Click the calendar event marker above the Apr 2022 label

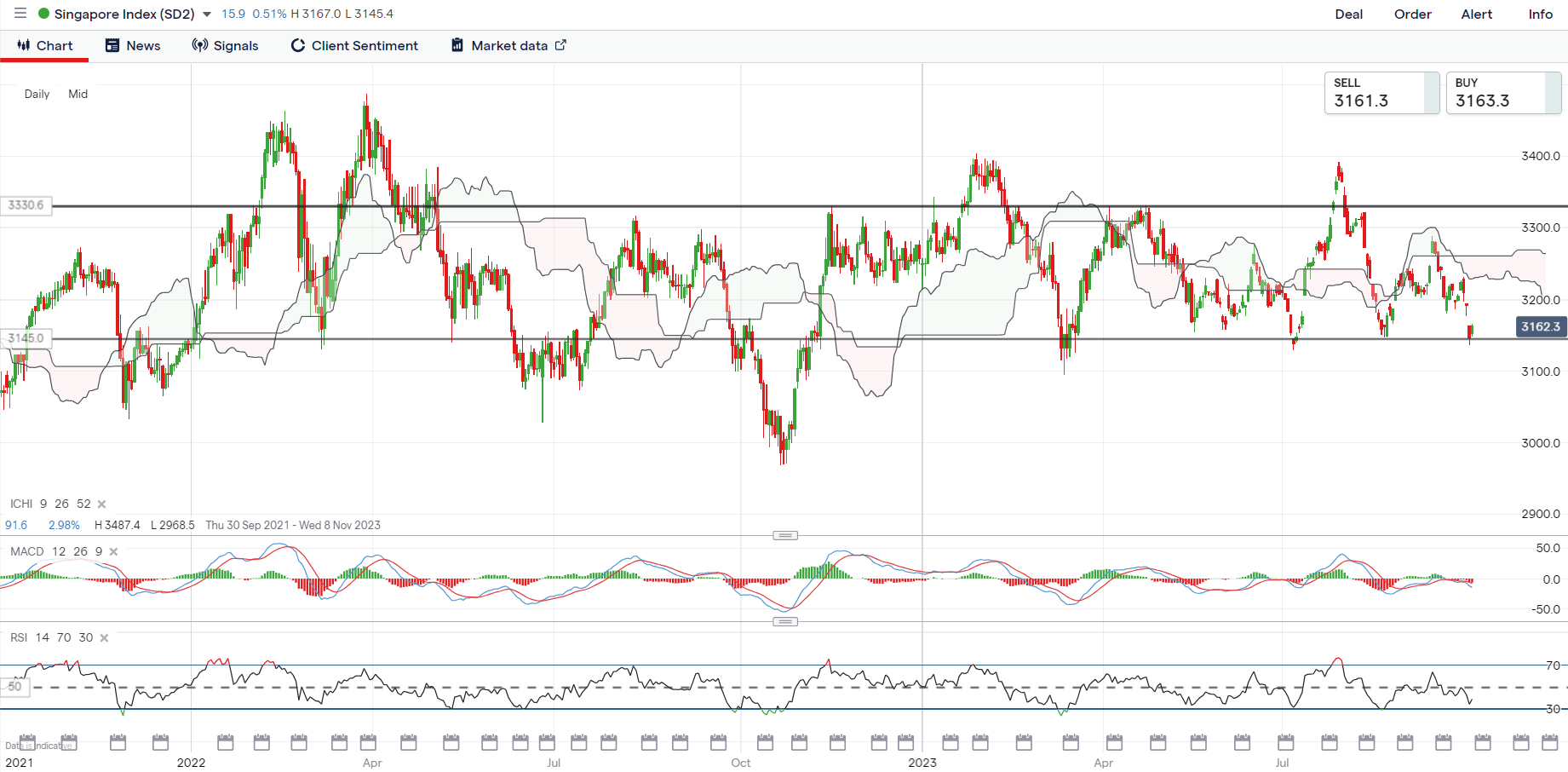pyautogui.click(x=368, y=742)
